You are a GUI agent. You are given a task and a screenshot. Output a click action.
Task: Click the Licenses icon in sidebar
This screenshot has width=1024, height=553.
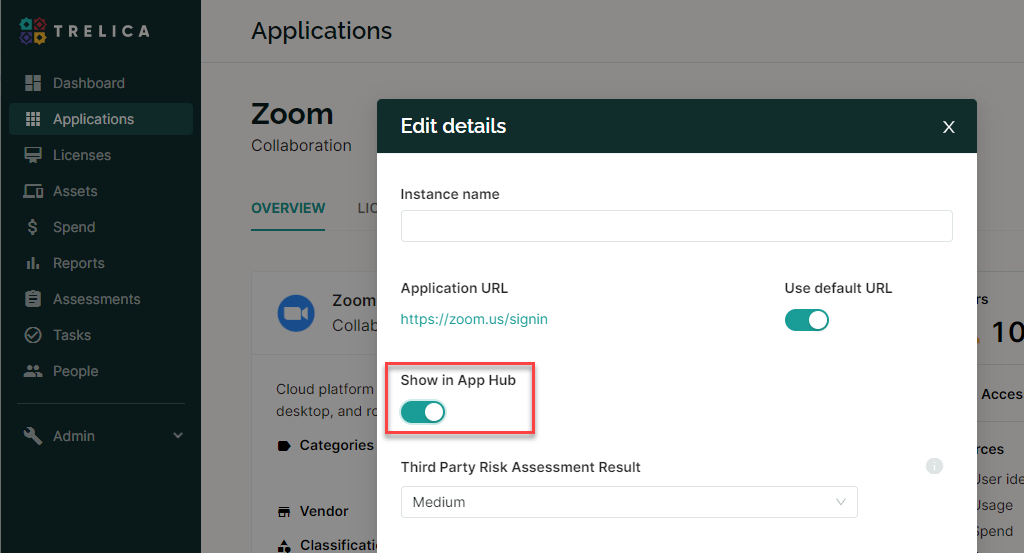33,155
